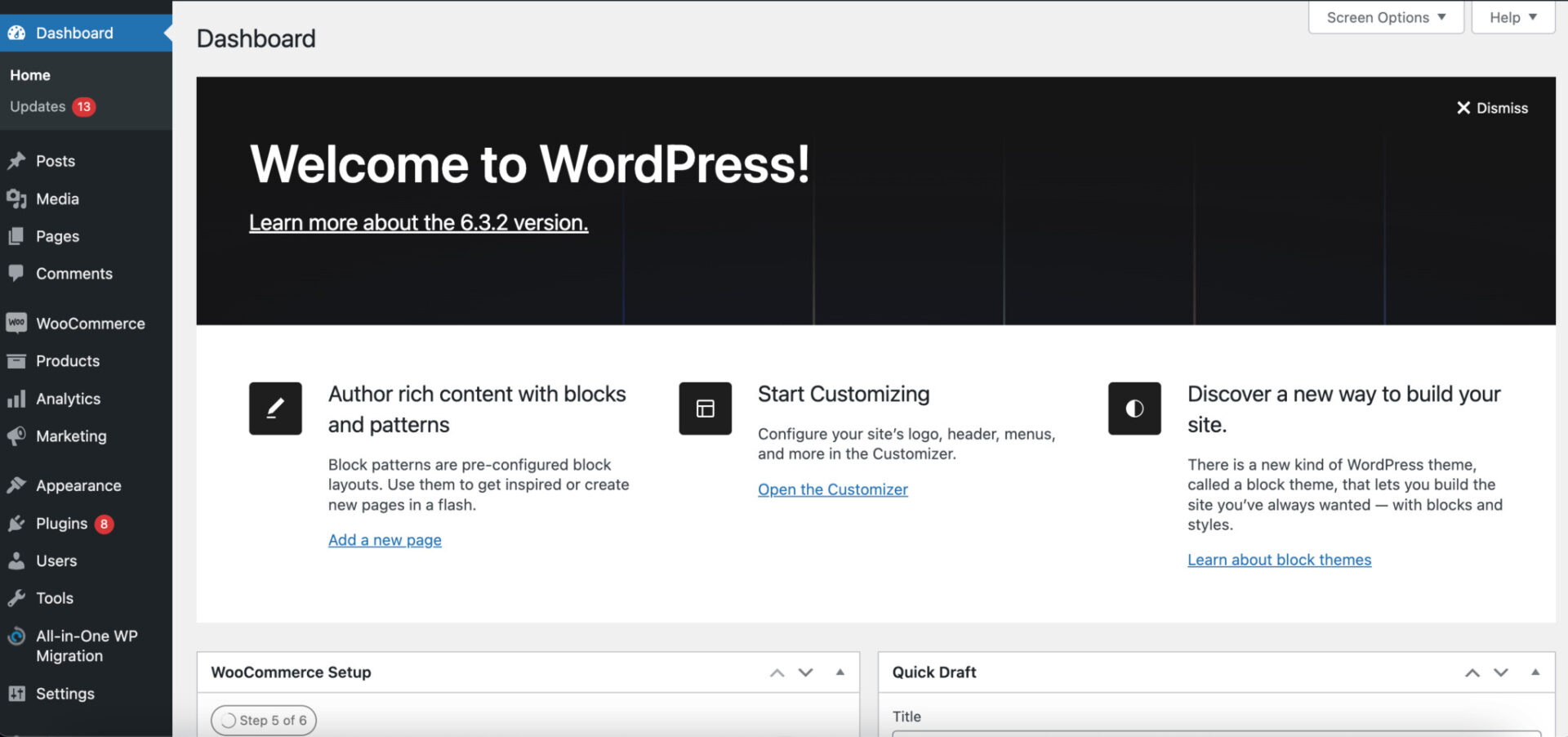Open Appearance via the paintbrush icon
This screenshot has height=737, width=1568.
pyautogui.click(x=17, y=485)
